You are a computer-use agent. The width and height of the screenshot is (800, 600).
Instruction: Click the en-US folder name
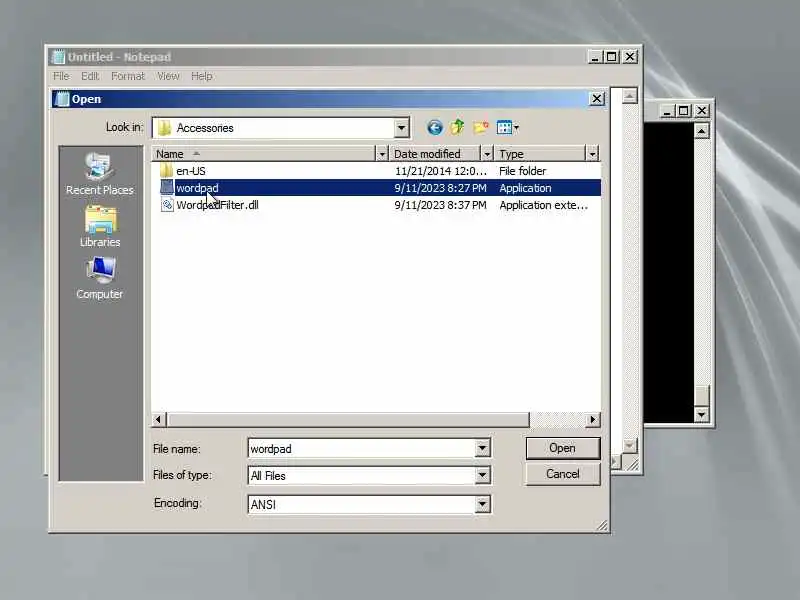[x=191, y=171]
